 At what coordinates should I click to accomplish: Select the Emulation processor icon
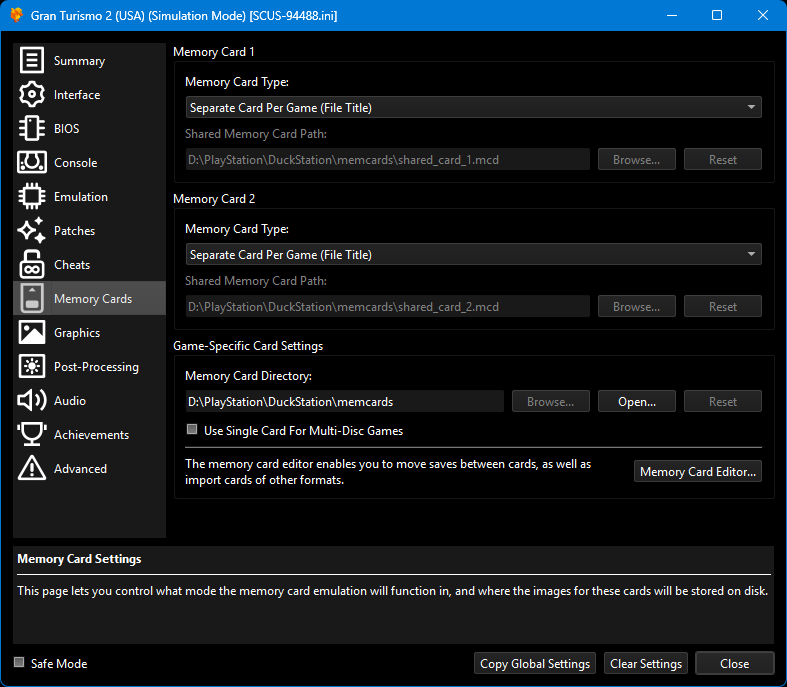32,197
